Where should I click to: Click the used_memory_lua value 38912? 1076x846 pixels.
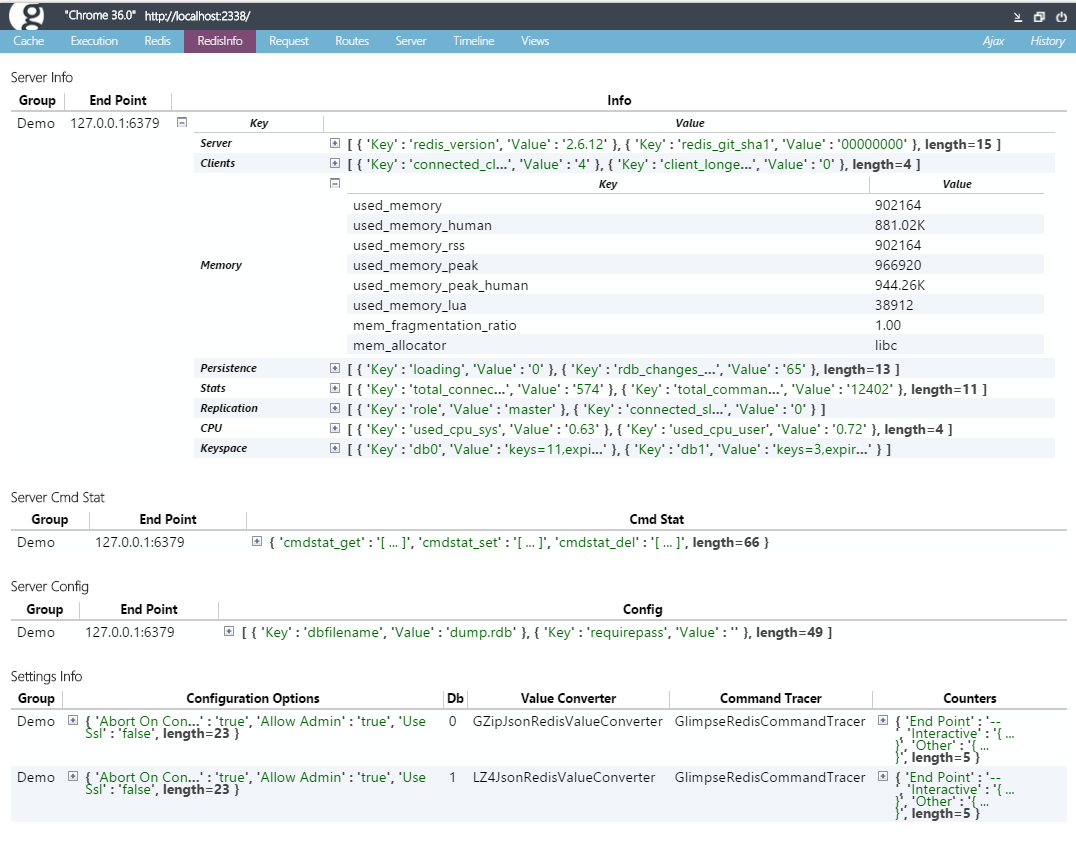(894, 305)
